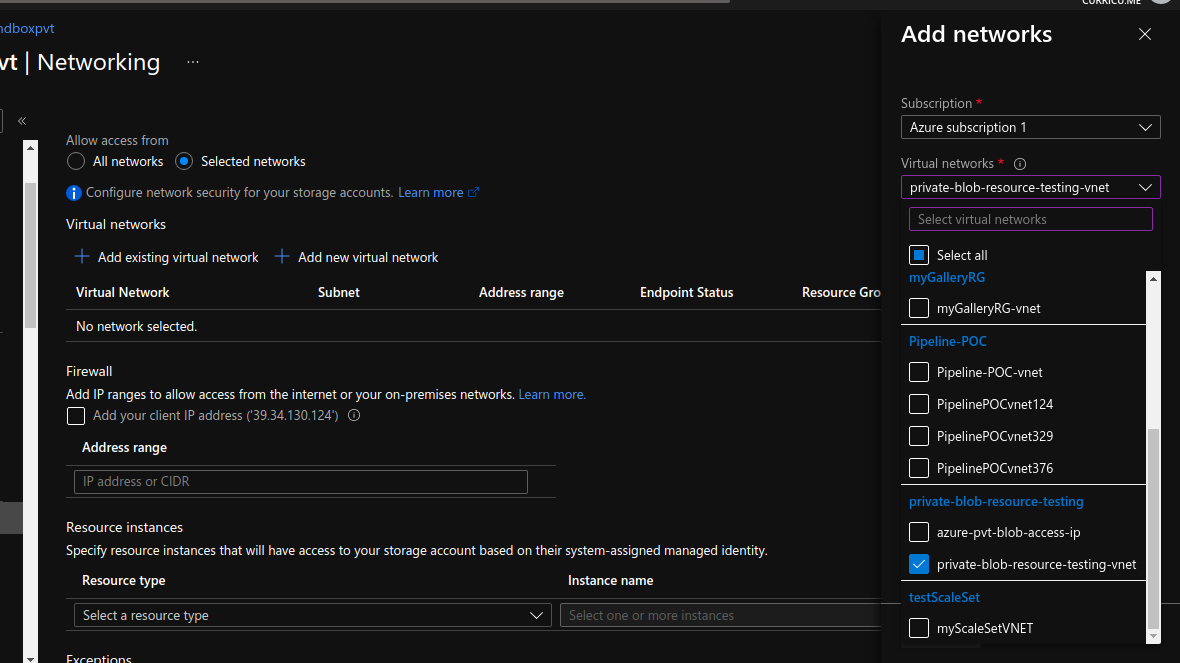Click the dropdown list scrollbar up arrow
Image resolution: width=1180 pixels, height=663 pixels.
point(1153,279)
